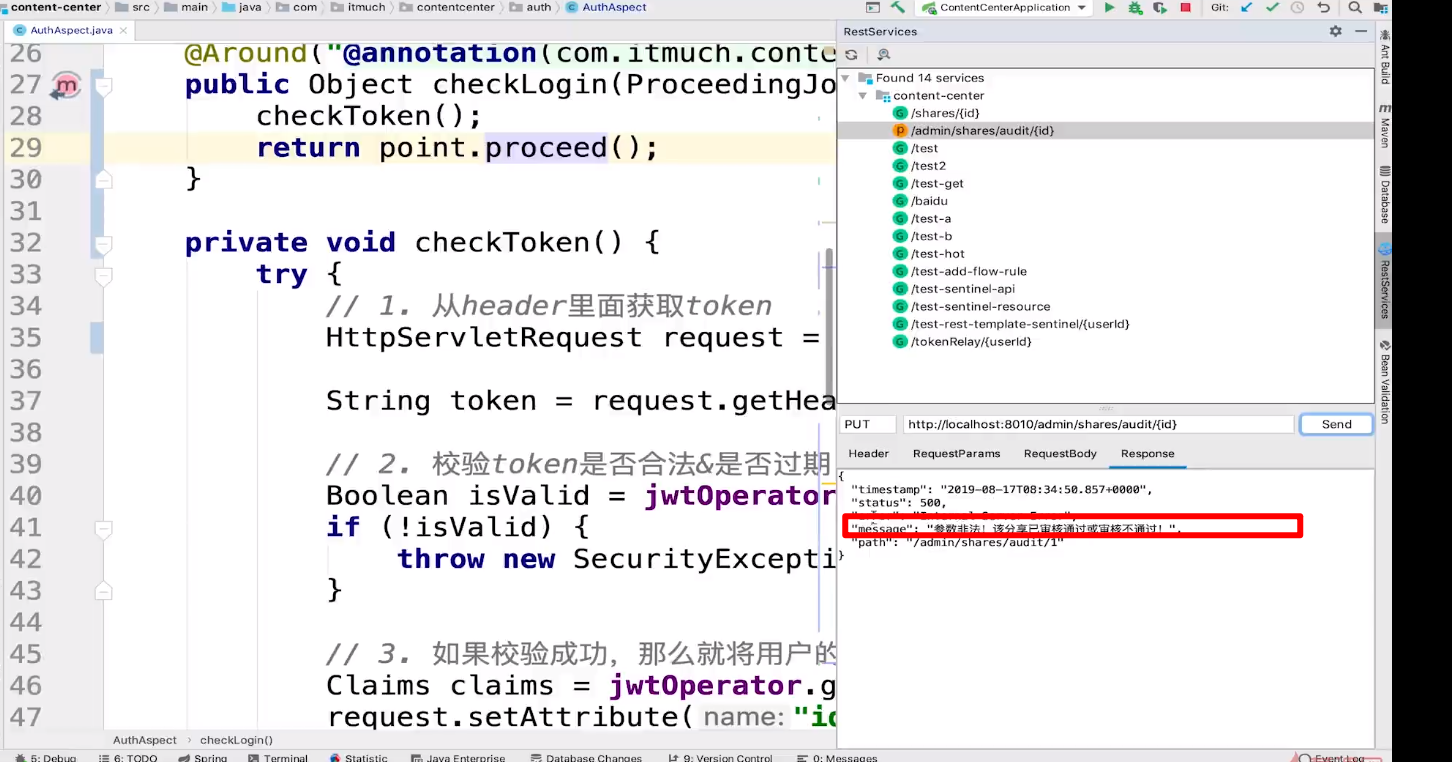This screenshot has width=1452, height=762.
Task: Select the Response tab
Action: coord(1147,454)
